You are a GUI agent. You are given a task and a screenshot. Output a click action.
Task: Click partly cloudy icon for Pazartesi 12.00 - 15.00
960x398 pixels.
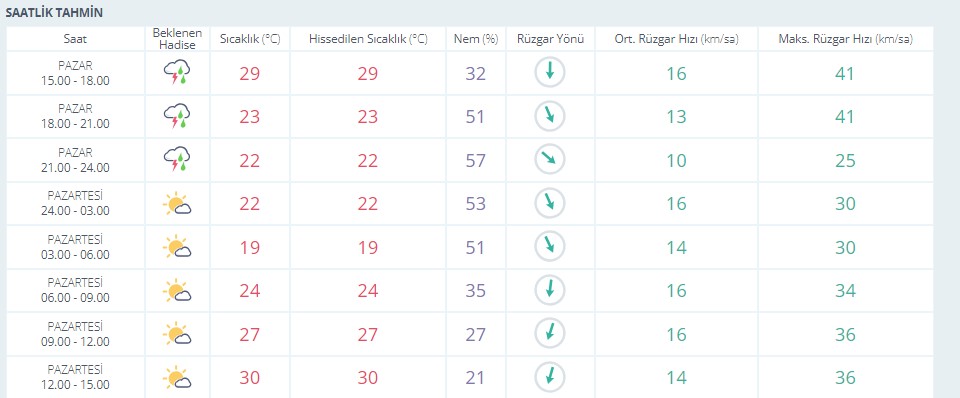coord(177,377)
